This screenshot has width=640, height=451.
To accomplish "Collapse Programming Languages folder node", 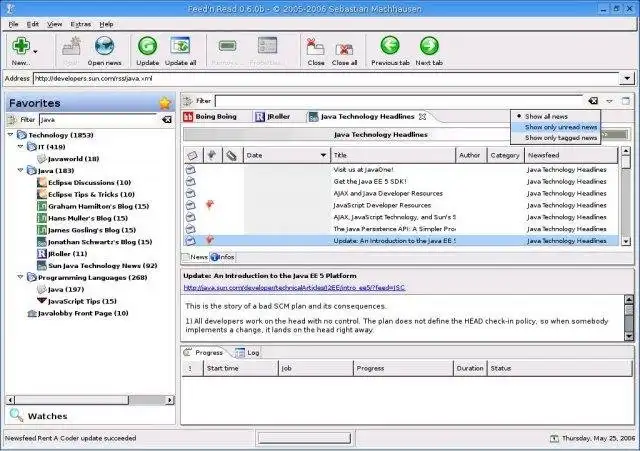I will pyautogui.click(x=20, y=277).
